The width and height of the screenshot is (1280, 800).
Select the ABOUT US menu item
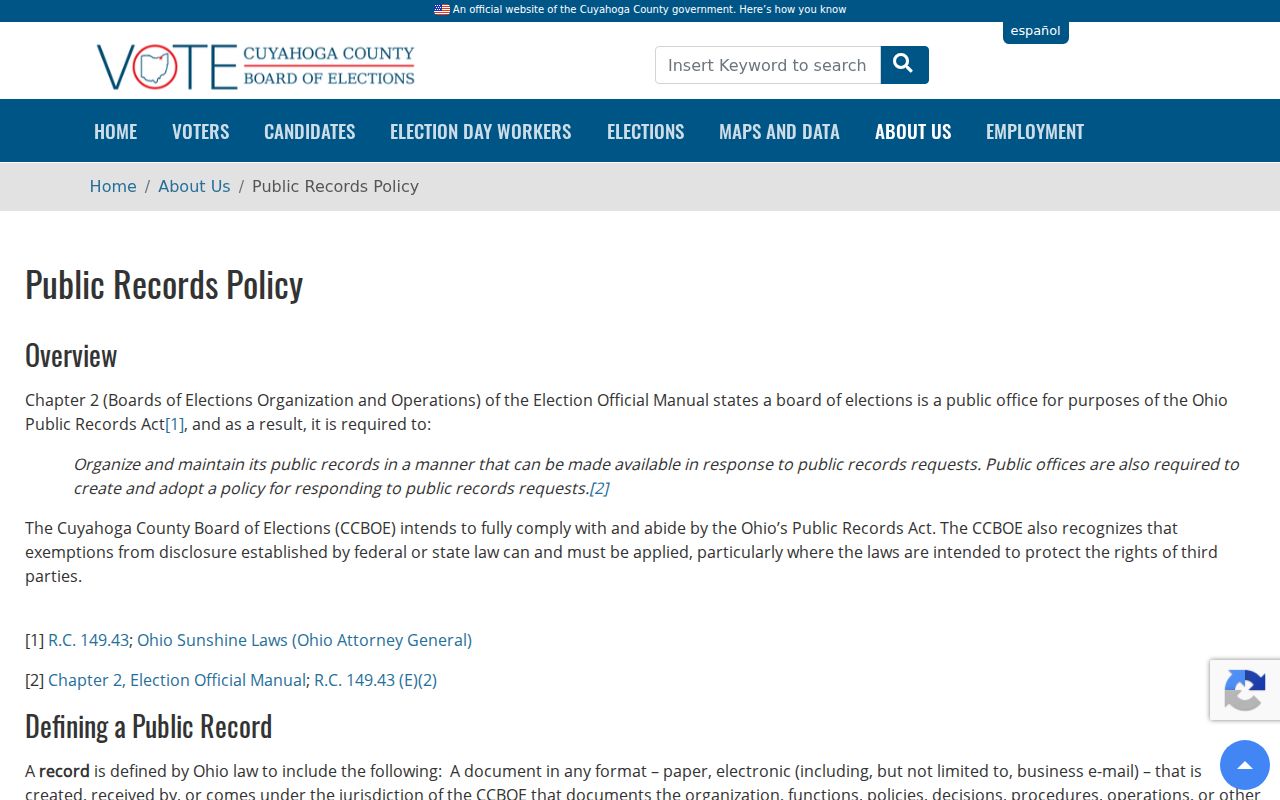click(x=913, y=131)
